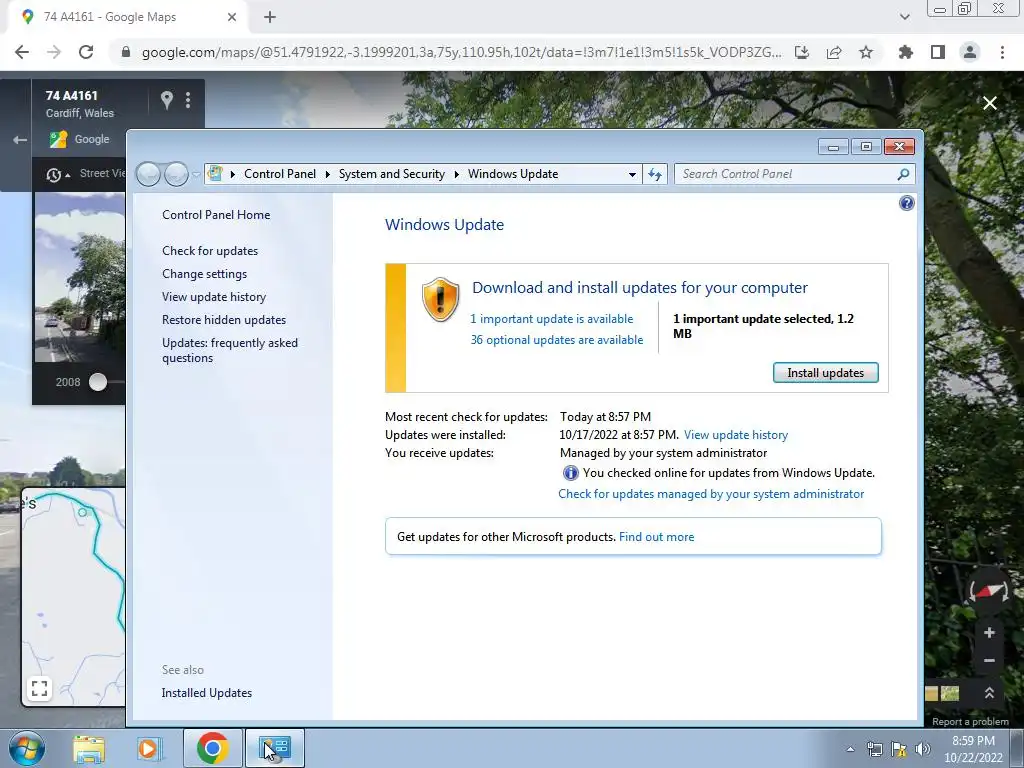Switch to Chrome on the taskbar
This screenshot has height=768, width=1024.
(x=212, y=749)
